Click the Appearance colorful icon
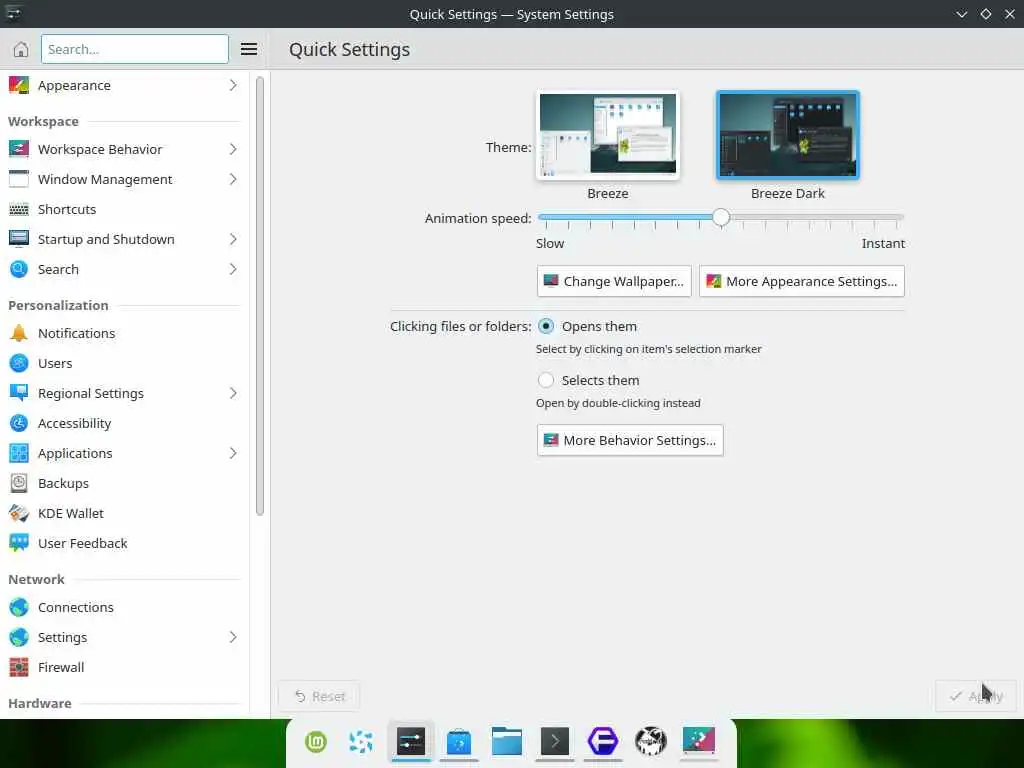The height and width of the screenshot is (768, 1024). point(19,86)
